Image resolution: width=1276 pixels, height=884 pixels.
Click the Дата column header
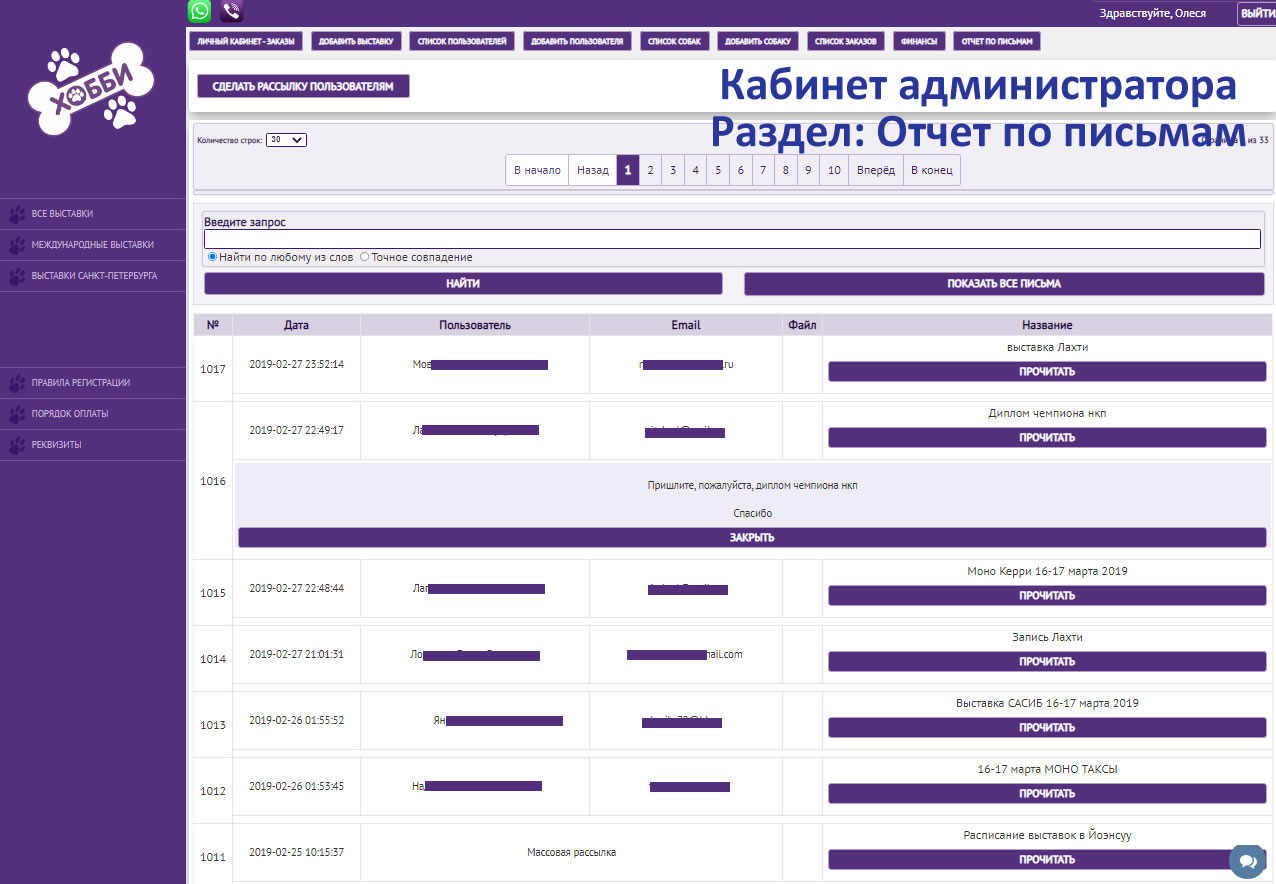pos(296,325)
